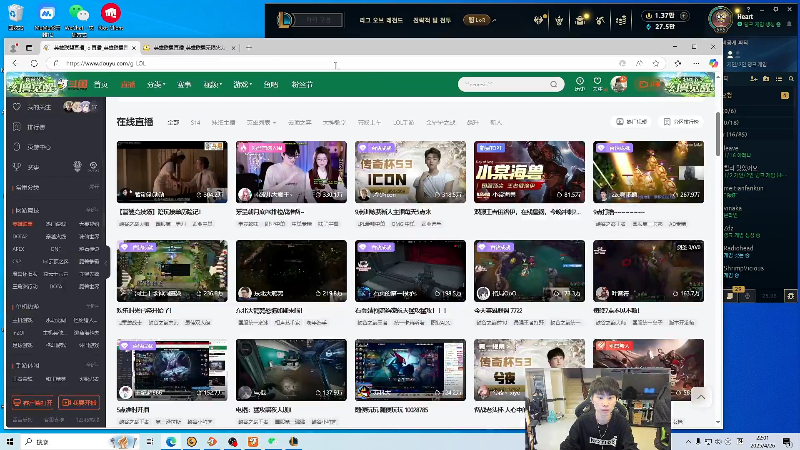Click the browser refresh button
Screen dimensions: 800x450
pyautogui.click(x=34, y=63)
